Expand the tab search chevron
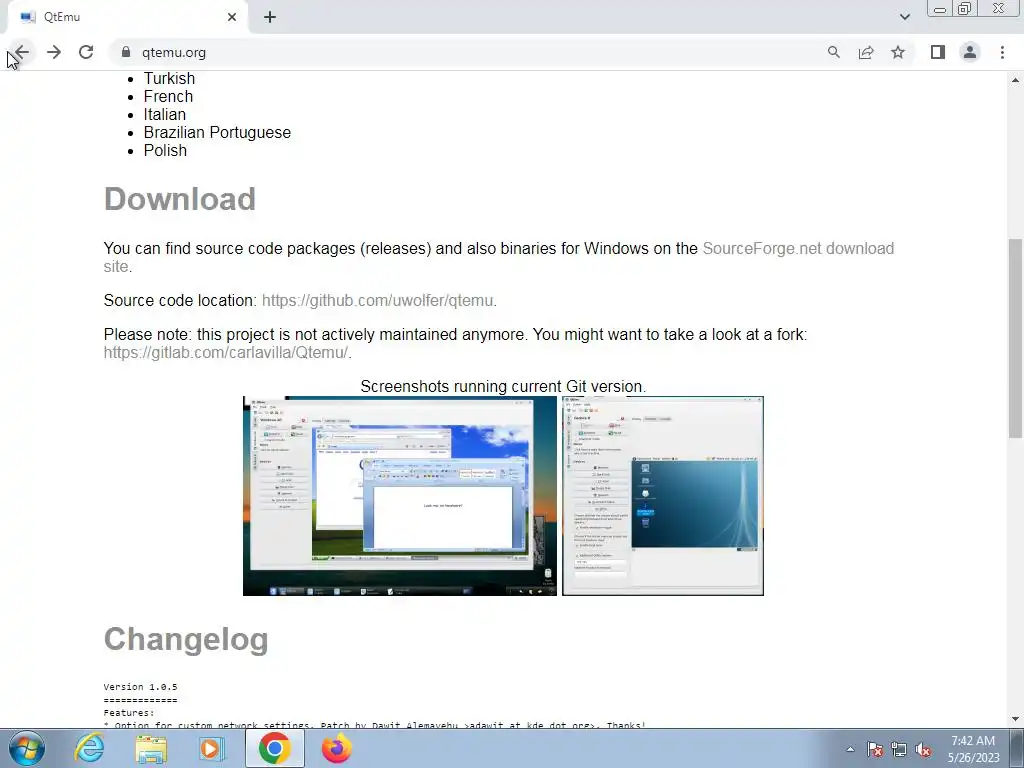1024x768 pixels. pos(904,17)
